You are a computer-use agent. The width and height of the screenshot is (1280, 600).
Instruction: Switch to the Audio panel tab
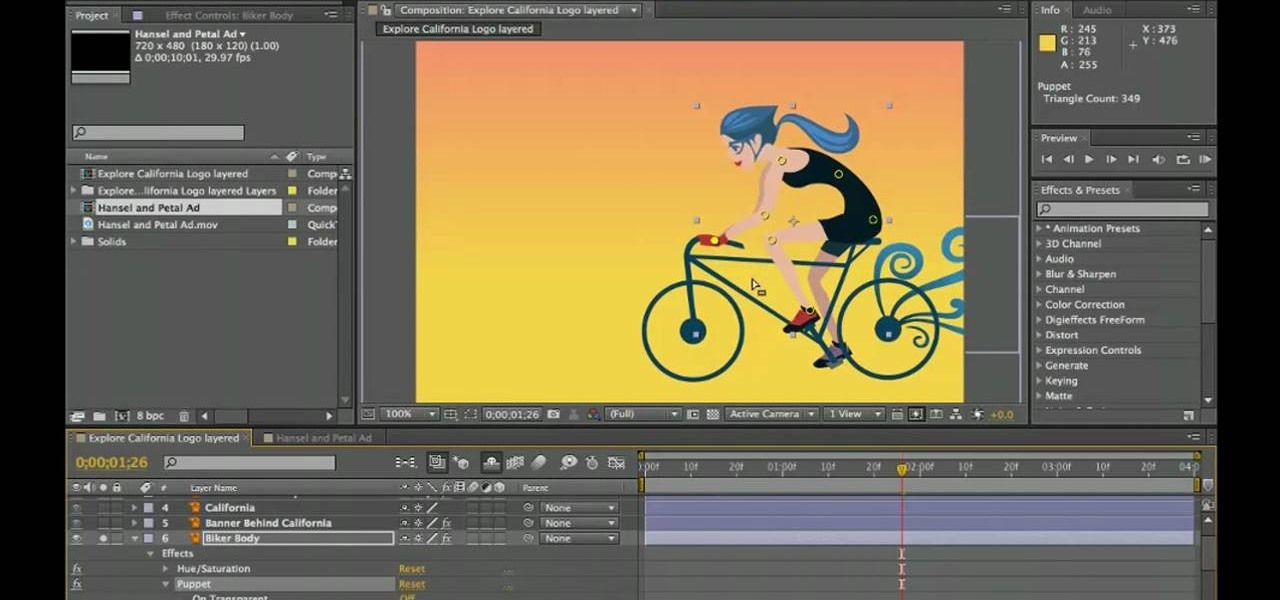[1097, 10]
